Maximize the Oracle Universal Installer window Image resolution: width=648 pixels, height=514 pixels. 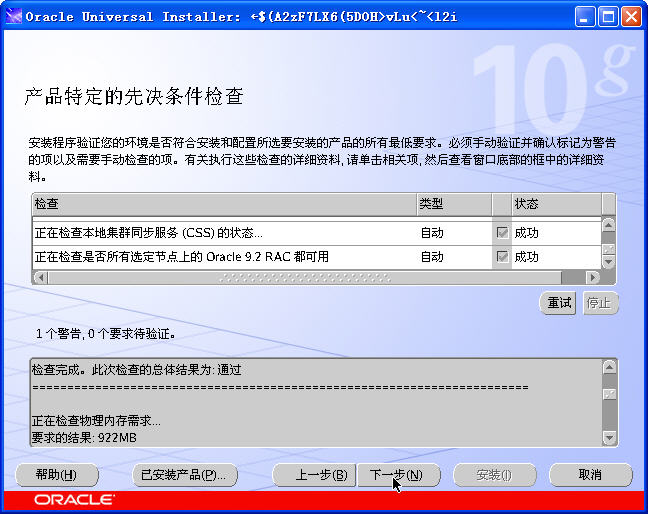tap(608, 17)
